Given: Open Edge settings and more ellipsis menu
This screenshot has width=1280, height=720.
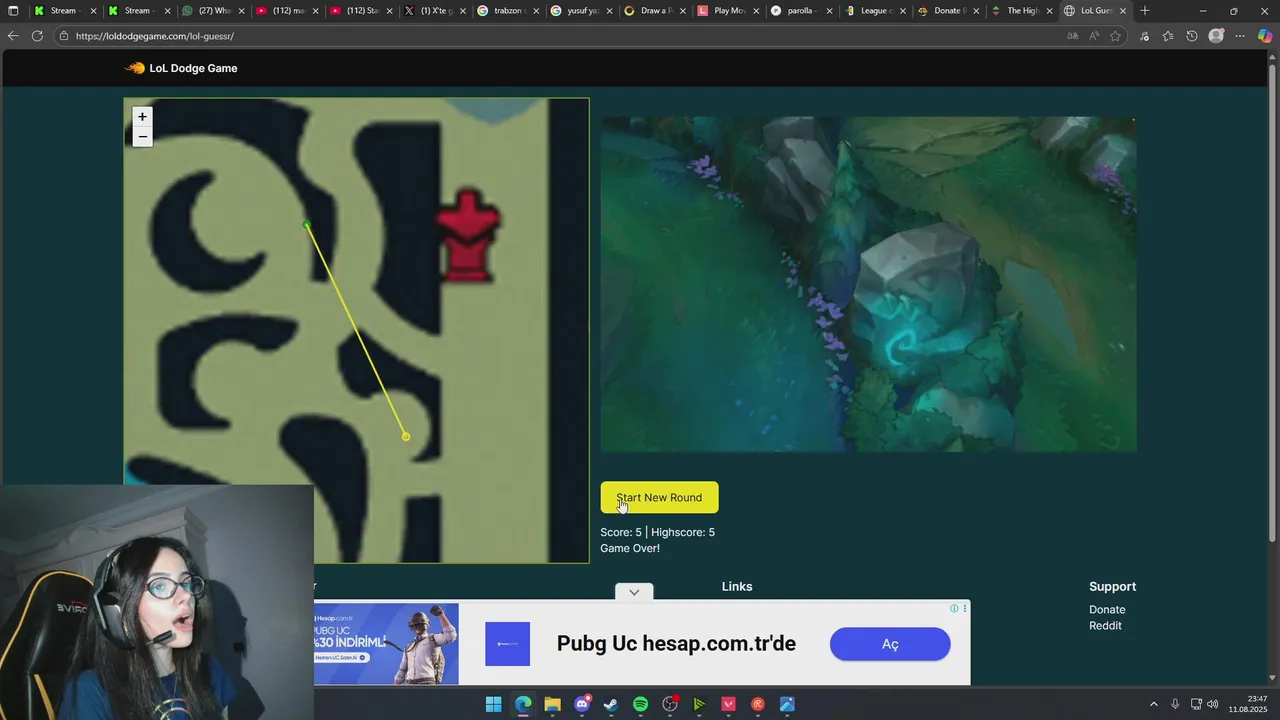Looking at the screenshot, I should pyautogui.click(x=1240, y=36).
